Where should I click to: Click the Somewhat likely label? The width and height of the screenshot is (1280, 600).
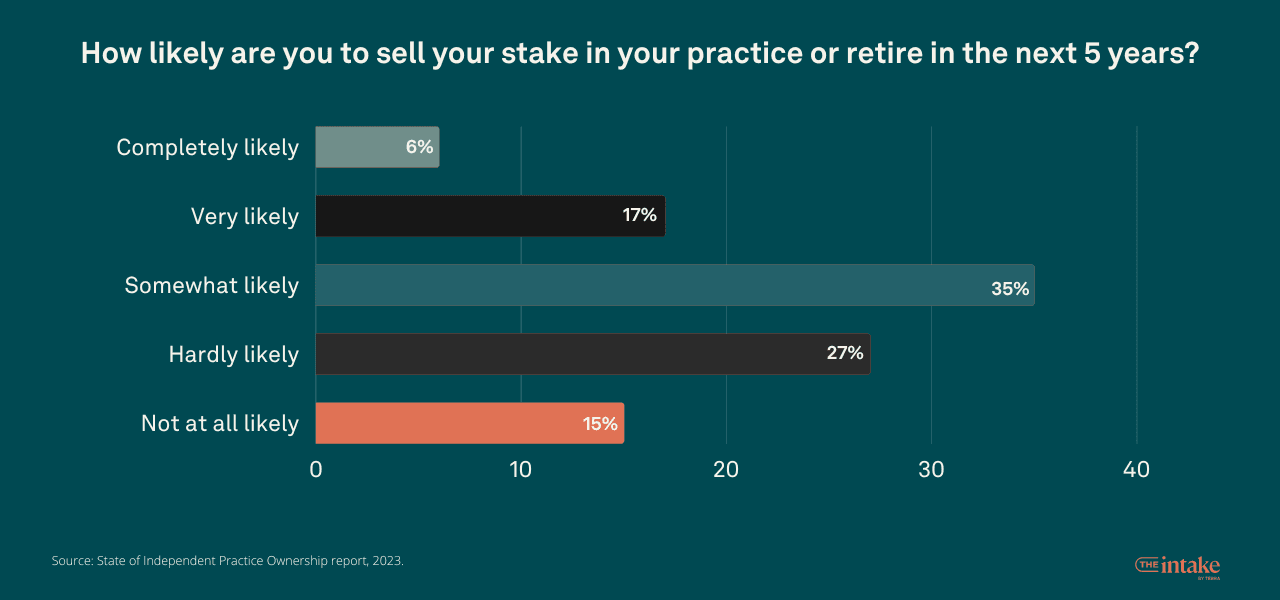(x=211, y=286)
